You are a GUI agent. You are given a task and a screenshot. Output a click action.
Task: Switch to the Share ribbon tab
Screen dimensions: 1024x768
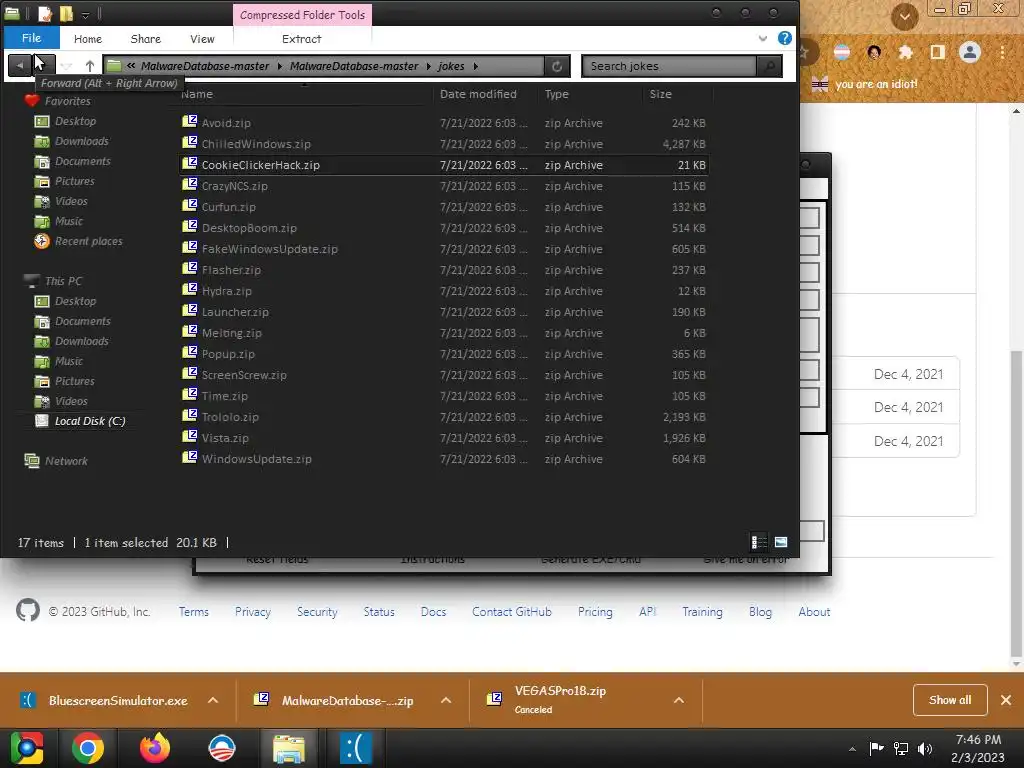(145, 39)
